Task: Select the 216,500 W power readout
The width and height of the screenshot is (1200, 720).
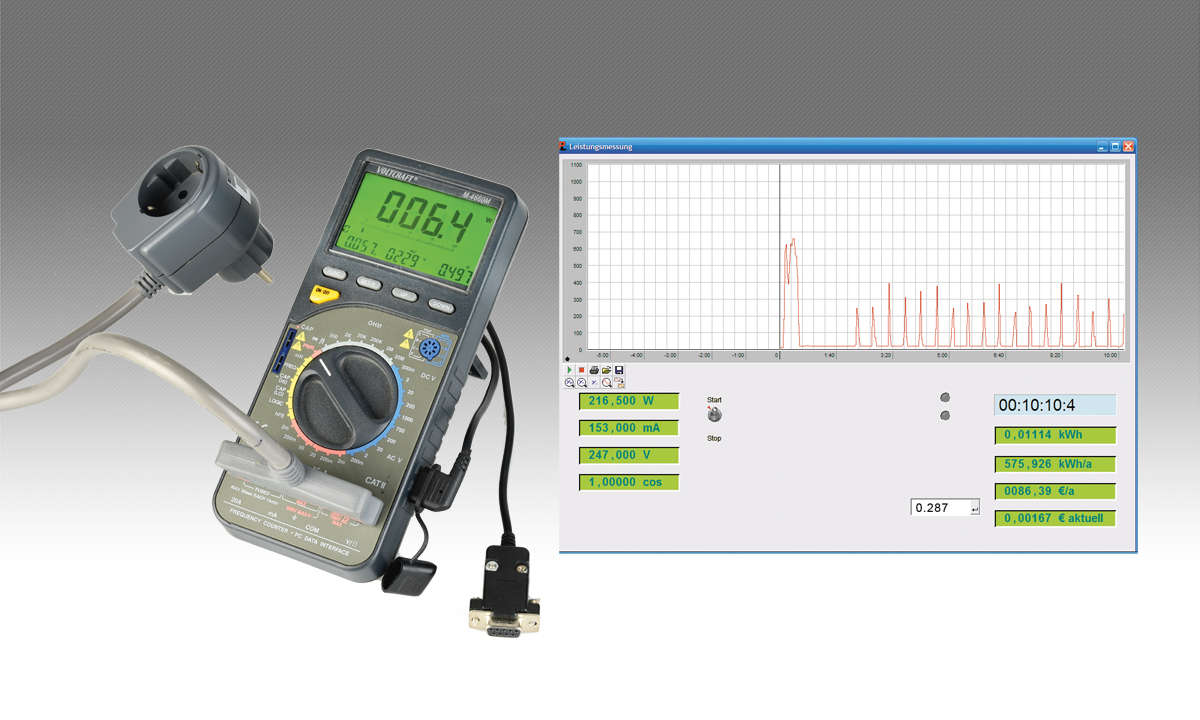Action: 629,401
